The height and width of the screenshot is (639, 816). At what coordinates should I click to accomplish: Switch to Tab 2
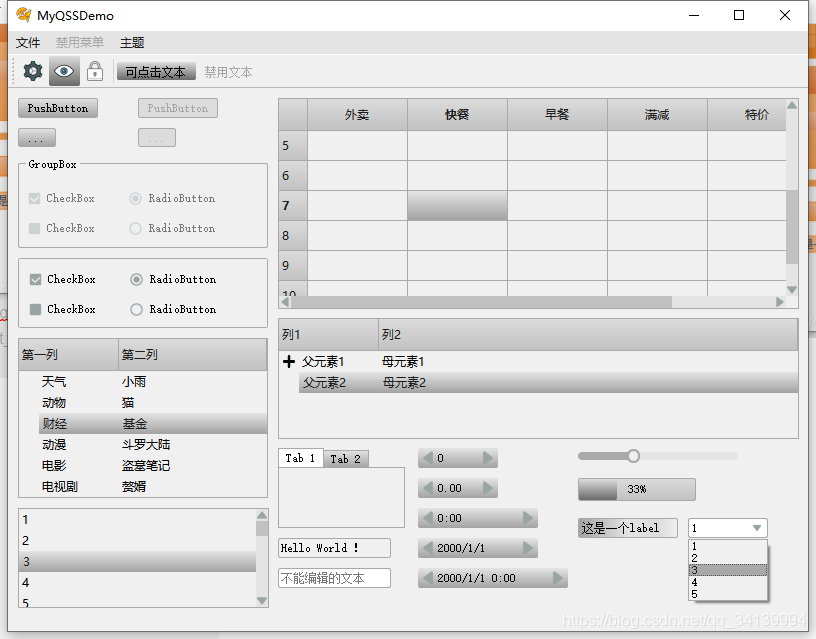pos(346,459)
